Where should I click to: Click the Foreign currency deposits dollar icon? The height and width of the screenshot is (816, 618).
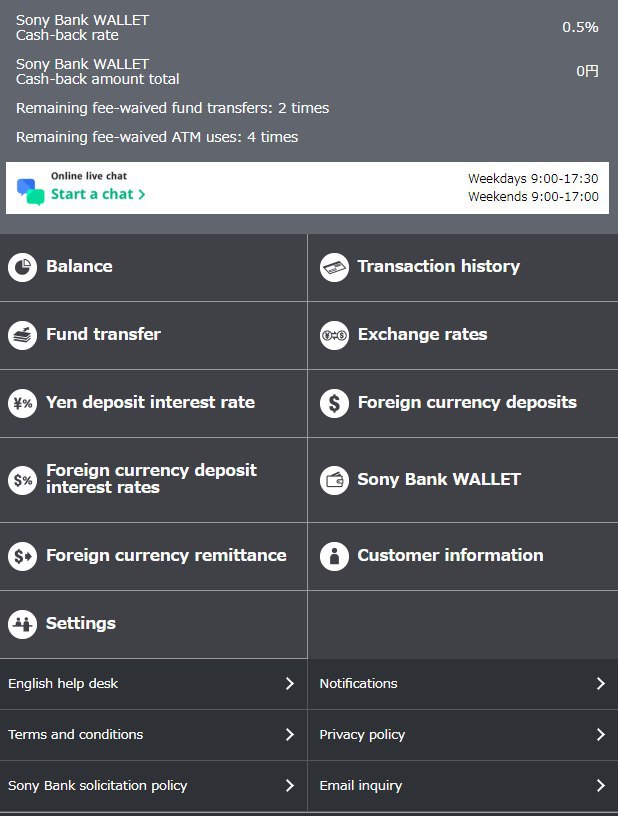point(334,403)
